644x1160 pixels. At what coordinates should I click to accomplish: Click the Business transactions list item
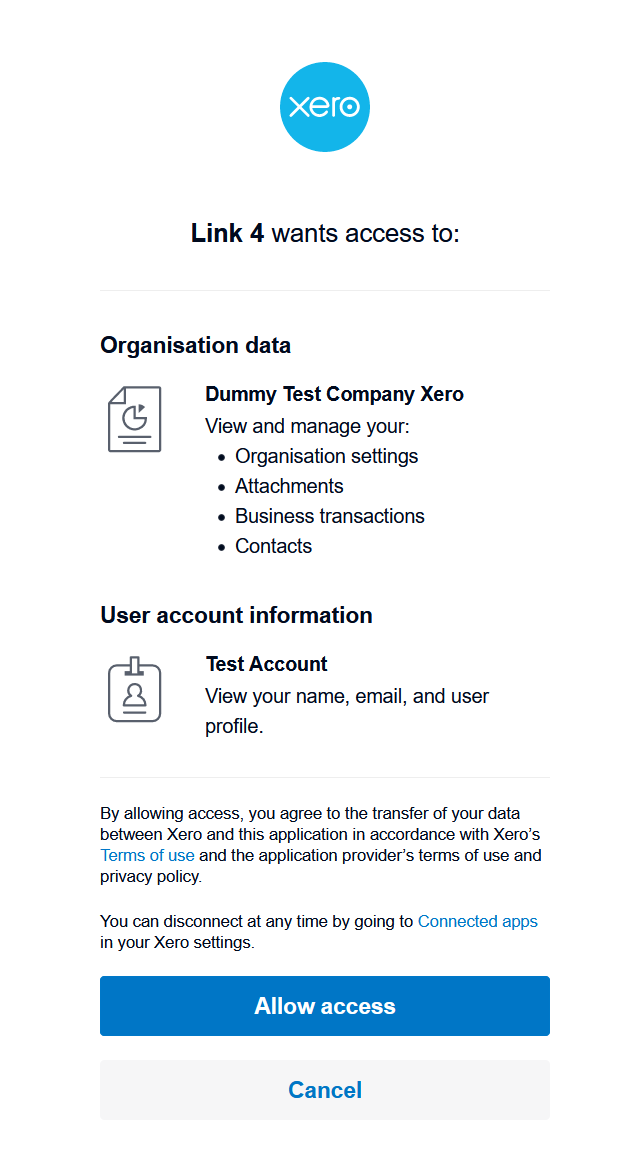pos(329,516)
